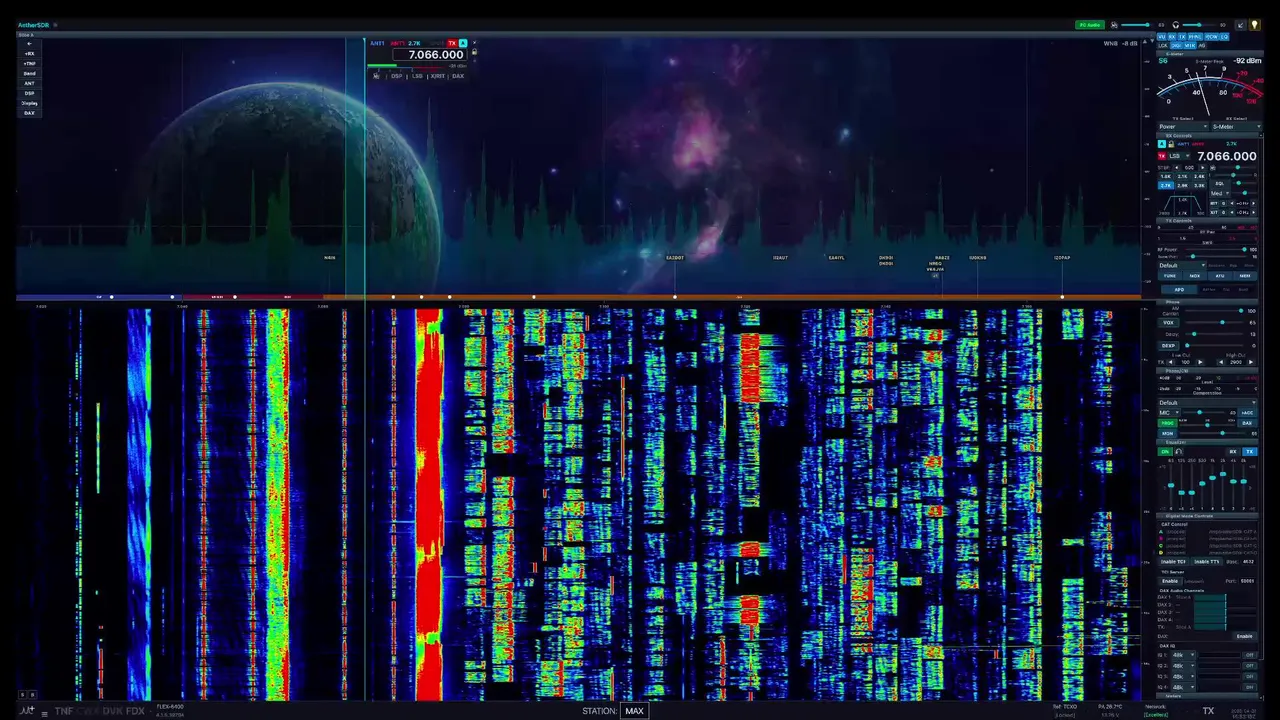The width and height of the screenshot is (1280, 720).
Task: Toggle the PROC speech processor button
Action: pos(1167,423)
